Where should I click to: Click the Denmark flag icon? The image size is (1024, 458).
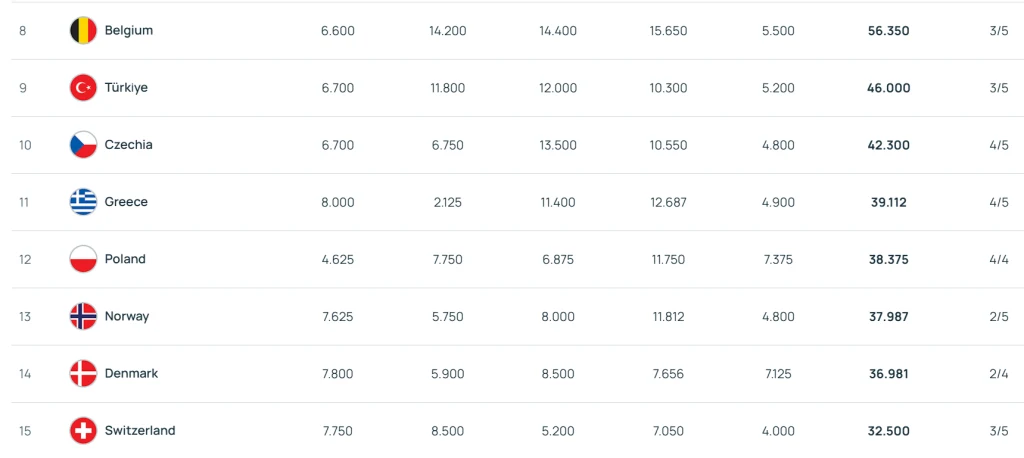83,373
